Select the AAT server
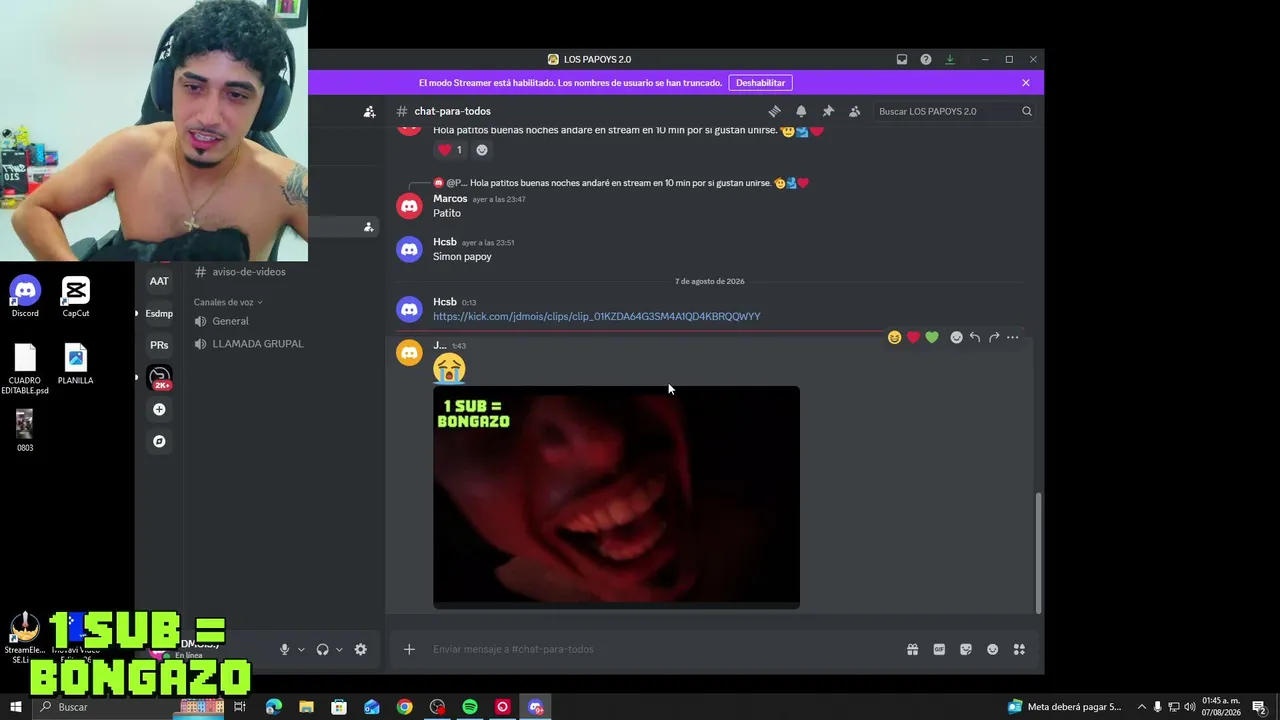Screen dimensions: 1280x720 tap(159, 281)
